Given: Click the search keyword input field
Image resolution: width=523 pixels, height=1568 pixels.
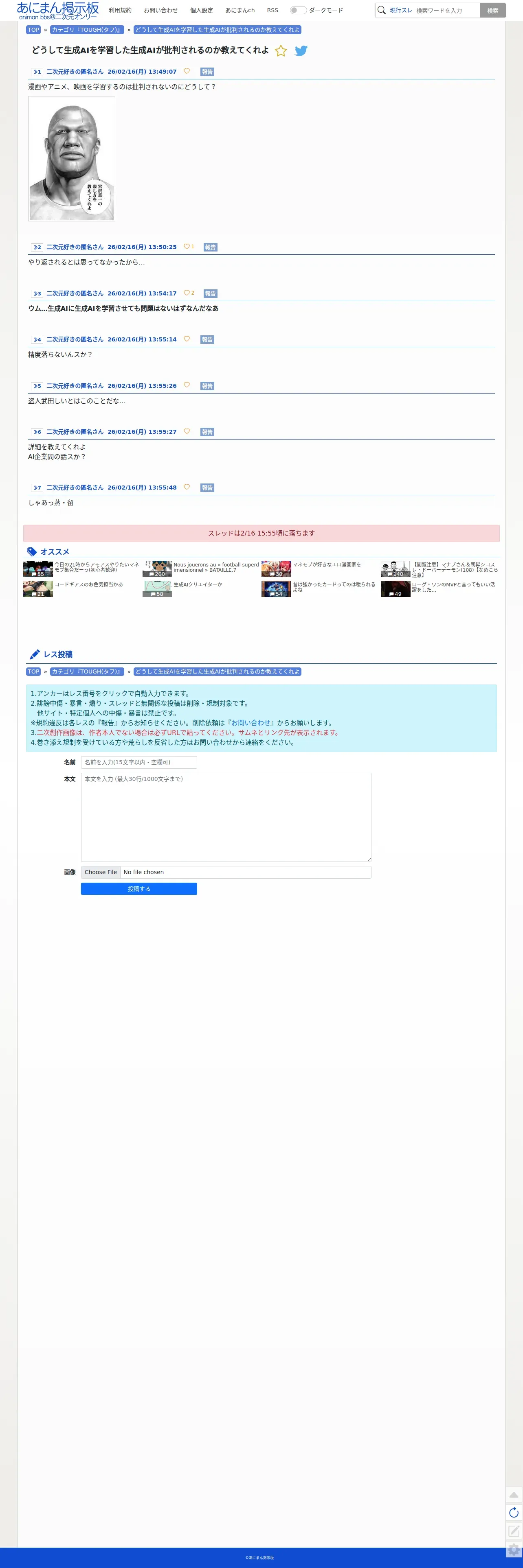Looking at the screenshot, I should (x=446, y=10).
